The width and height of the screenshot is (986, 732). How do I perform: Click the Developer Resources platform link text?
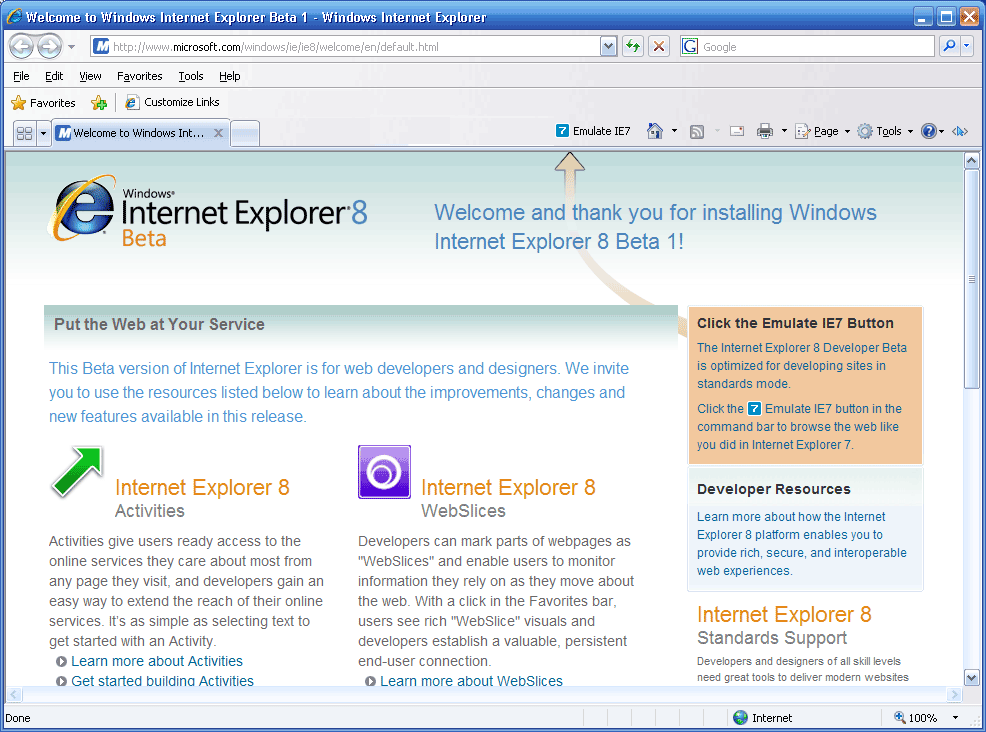point(802,543)
